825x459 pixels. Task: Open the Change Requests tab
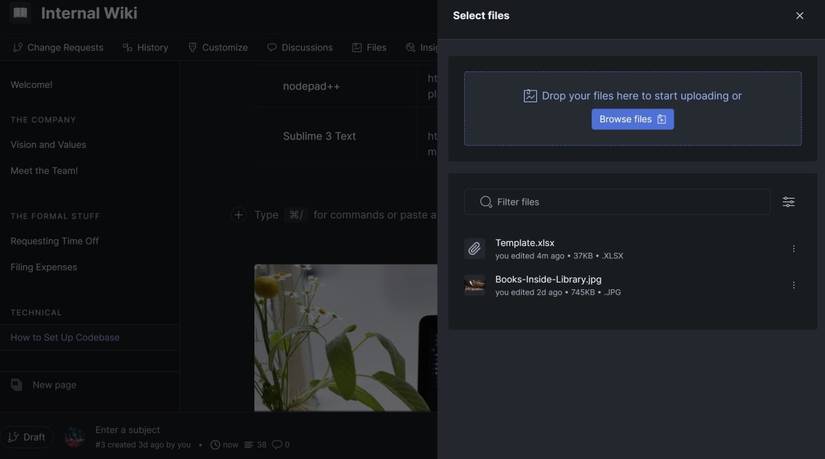pyautogui.click(x=58, y=47)
